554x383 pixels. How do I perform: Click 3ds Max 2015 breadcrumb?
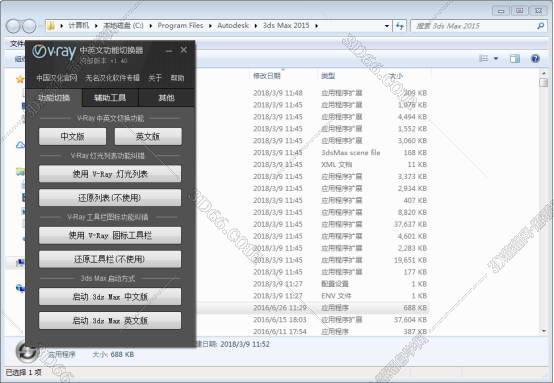coord(286,25)
